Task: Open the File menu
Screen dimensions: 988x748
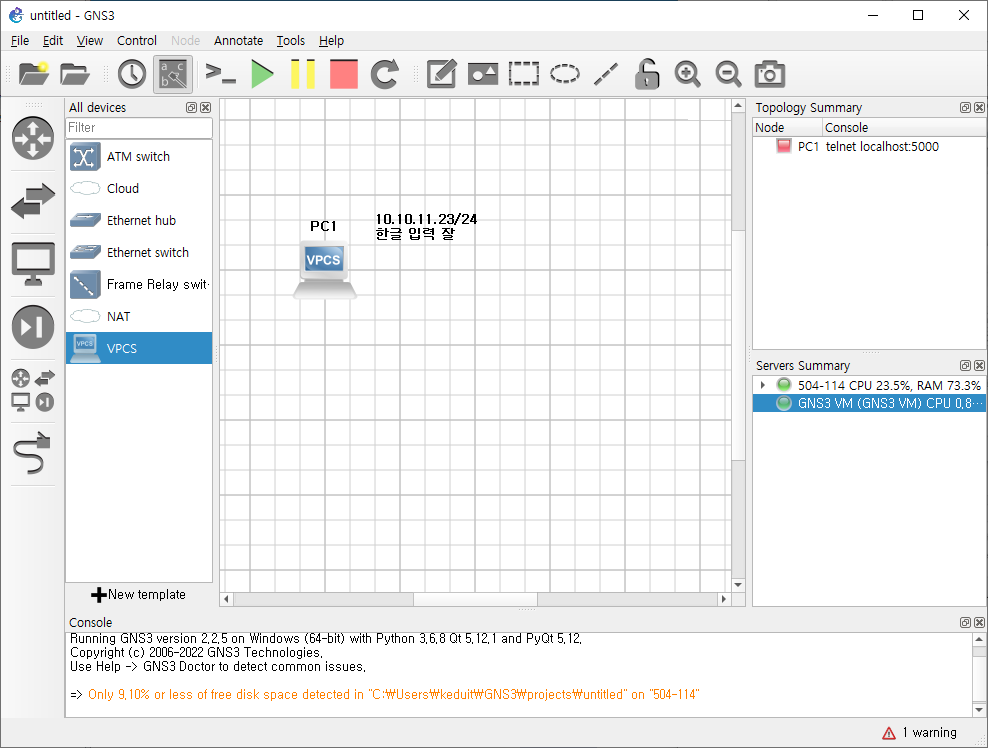Action: point(20,41)
